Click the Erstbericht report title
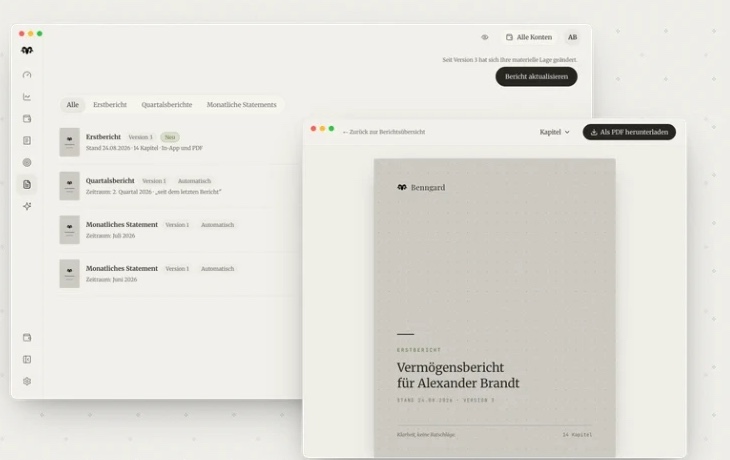Viewport: 730px width, 460px height. [103, 137]
